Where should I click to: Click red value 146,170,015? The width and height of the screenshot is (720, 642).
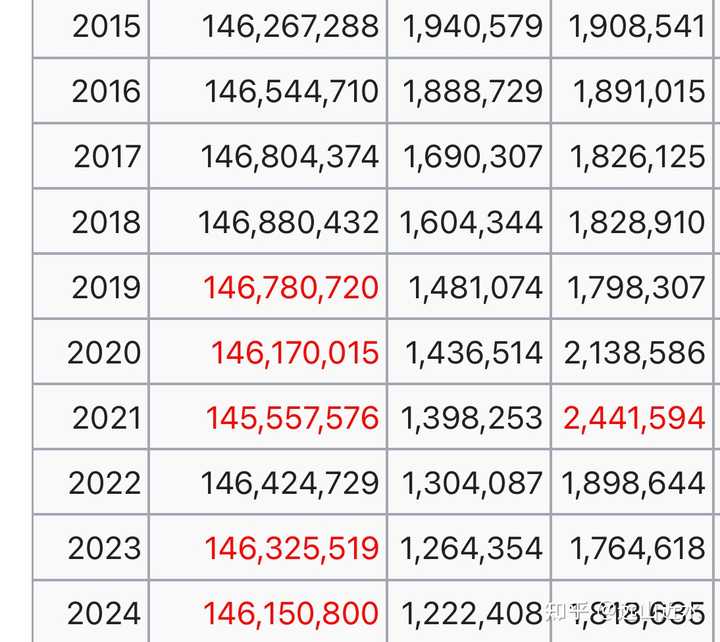click(x=295, y=353)
